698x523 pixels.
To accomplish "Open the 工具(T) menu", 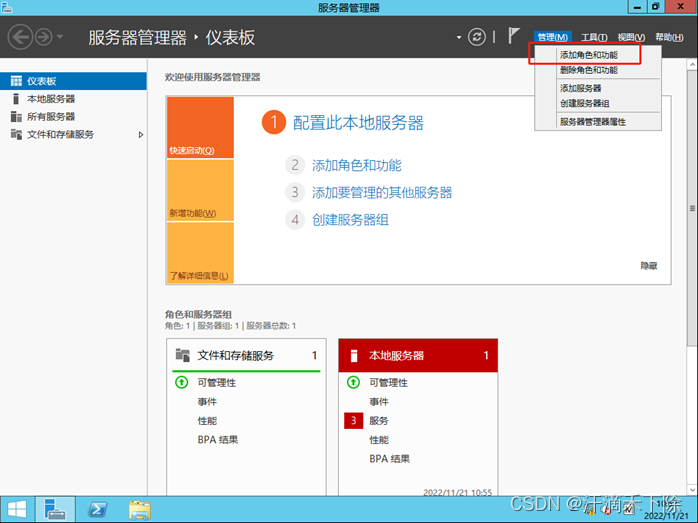I will pyautogui.click(x=594, y=37).
